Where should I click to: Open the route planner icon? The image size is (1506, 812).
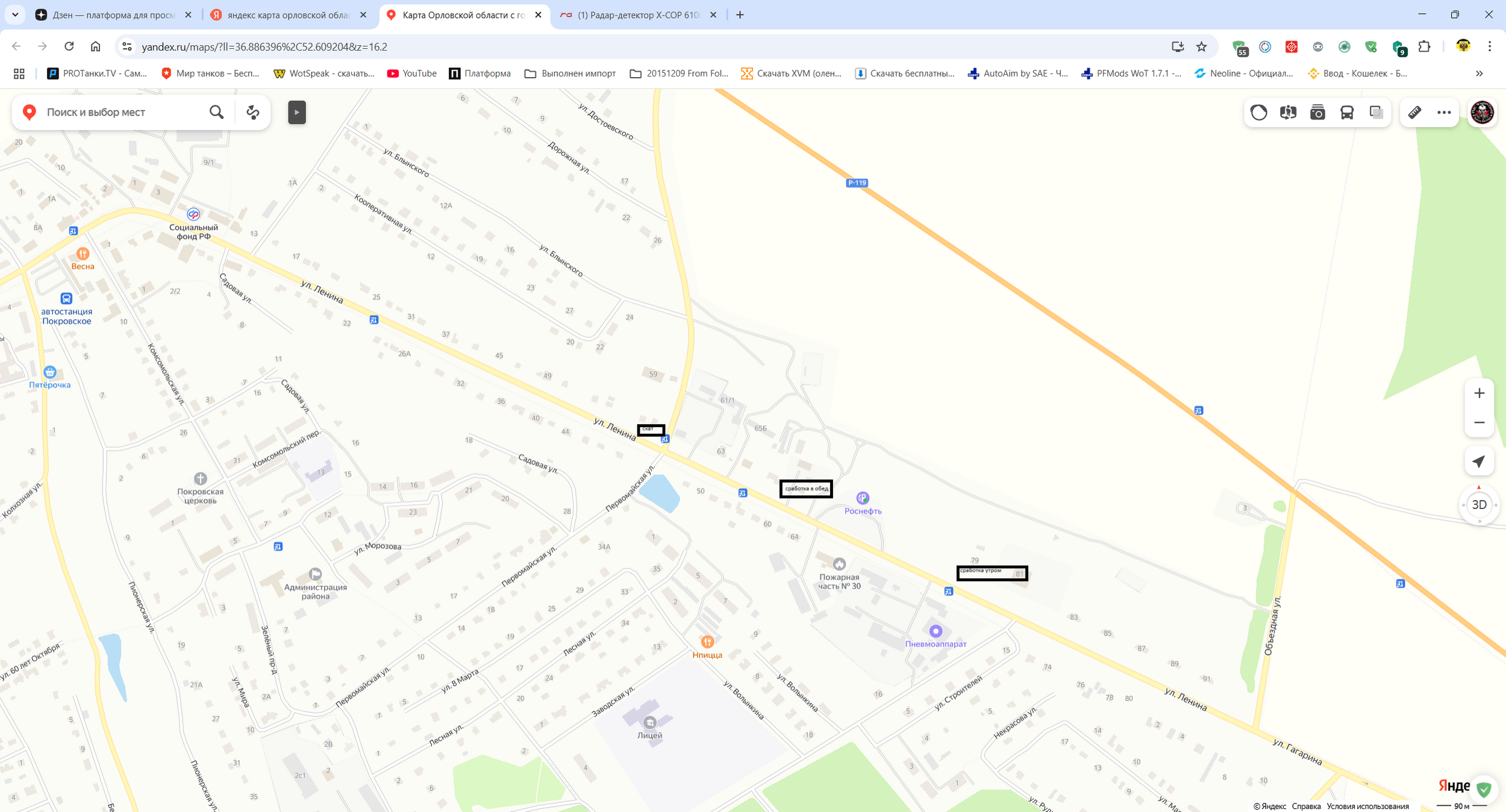(253, 112)
